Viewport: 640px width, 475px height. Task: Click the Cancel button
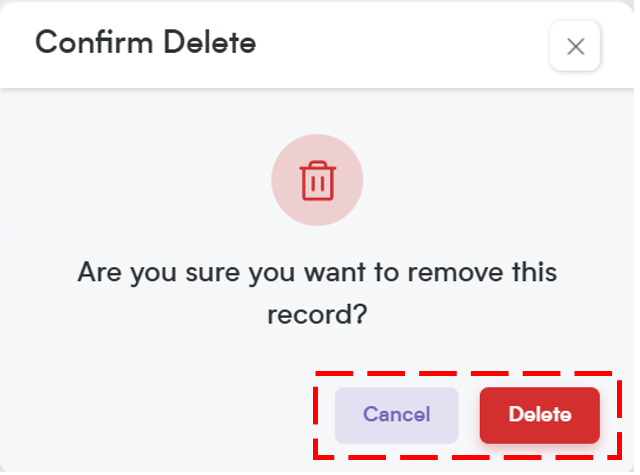click(396, 415)
